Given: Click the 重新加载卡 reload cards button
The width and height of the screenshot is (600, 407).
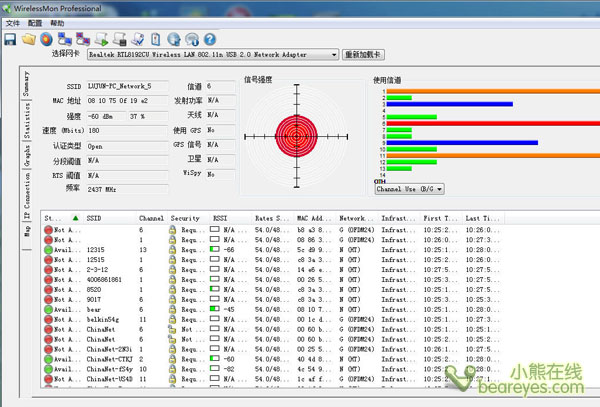Looking at the screenshot, I should click(x=363, y=55).
